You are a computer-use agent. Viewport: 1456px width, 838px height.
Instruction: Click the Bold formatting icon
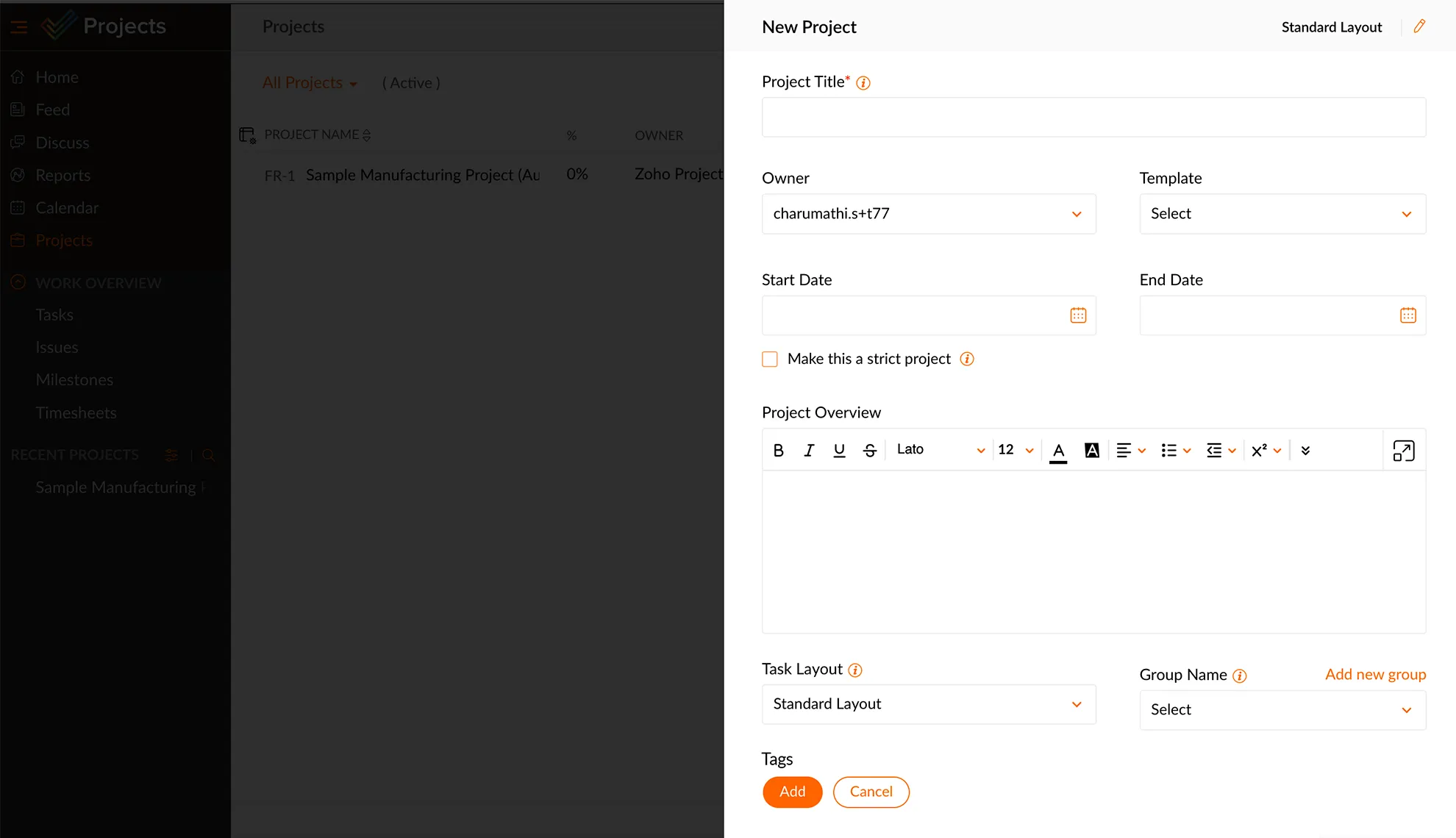click(779, 450)
